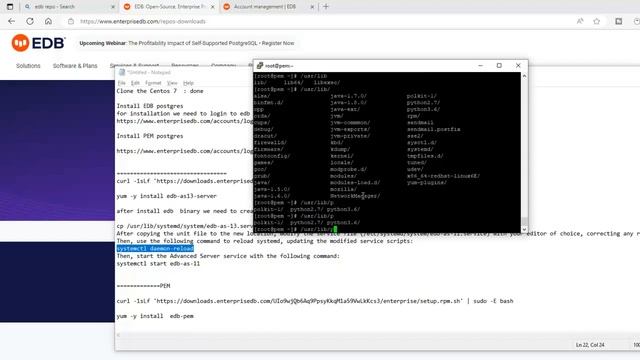
Task: Click the PEM curl command line in Notepad
Action: pos(315,301)
